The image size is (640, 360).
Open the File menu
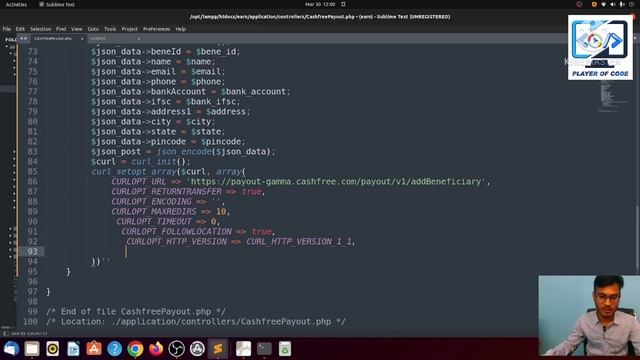click(7, 29)
